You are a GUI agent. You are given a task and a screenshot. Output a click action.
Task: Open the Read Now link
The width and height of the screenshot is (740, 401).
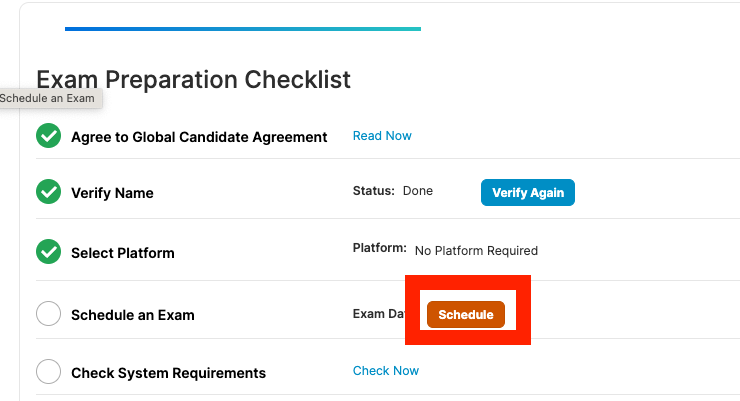coord(382,136)
